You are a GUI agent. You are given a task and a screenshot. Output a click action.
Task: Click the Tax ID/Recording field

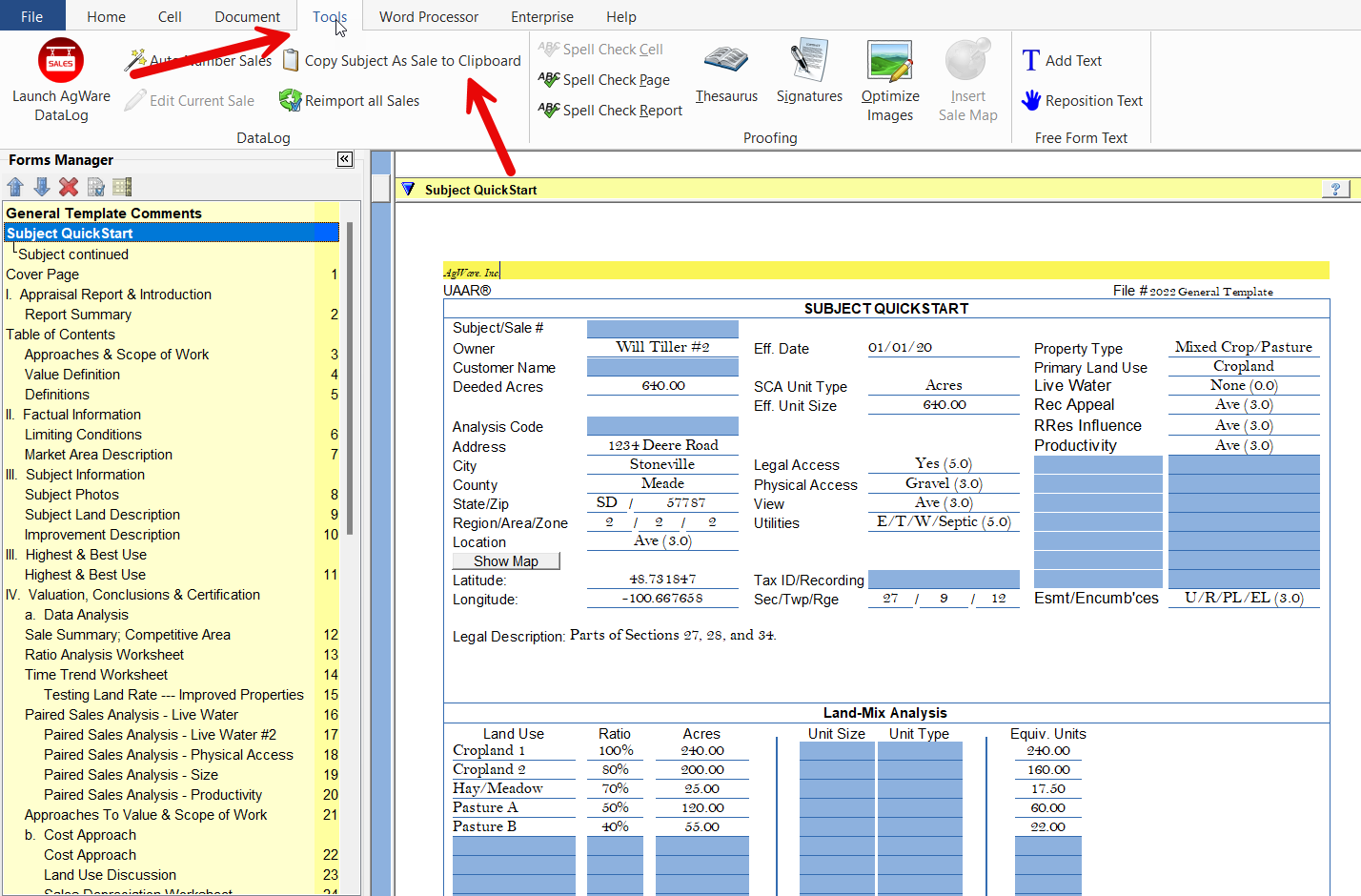tap(944, 580)
